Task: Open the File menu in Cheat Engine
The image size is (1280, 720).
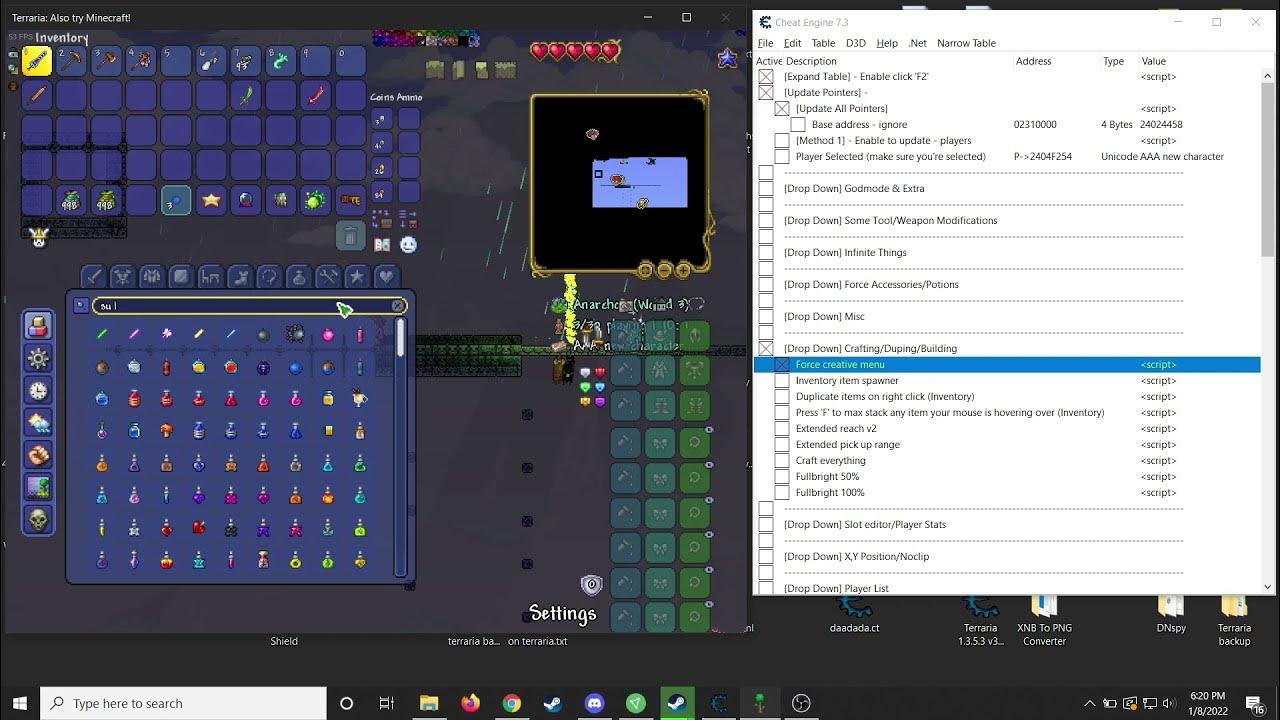Action: click(x=765, y=43)
